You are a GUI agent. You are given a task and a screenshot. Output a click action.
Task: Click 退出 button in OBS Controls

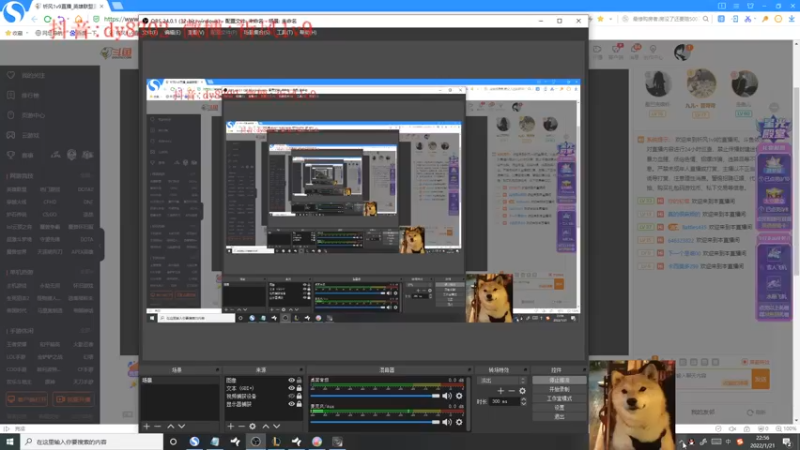[x=559, y=417]
